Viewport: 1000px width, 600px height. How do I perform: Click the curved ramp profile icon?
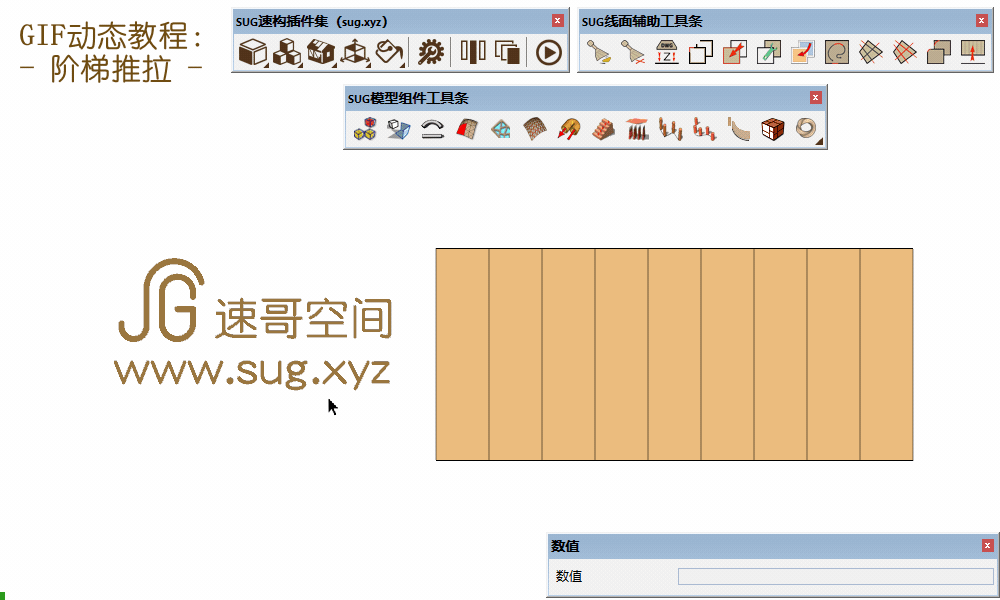point(739,129)
